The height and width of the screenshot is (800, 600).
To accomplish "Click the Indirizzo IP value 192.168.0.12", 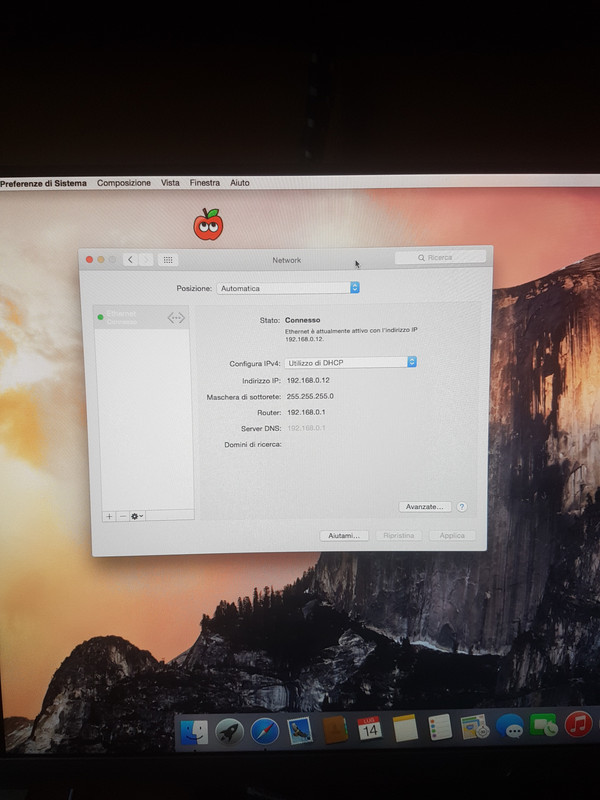I will click(308, 380).
